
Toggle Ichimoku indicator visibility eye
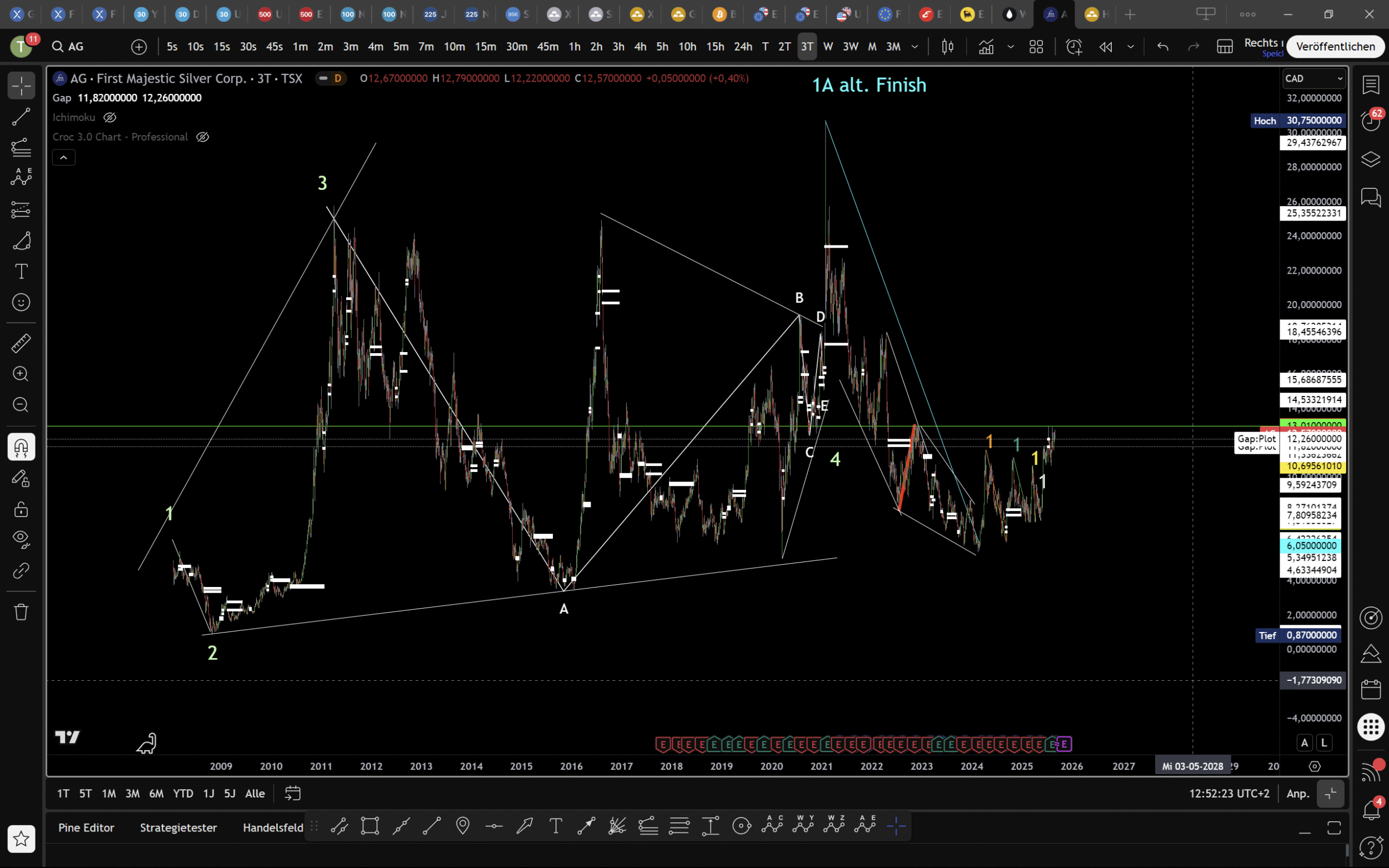(109, 118)
